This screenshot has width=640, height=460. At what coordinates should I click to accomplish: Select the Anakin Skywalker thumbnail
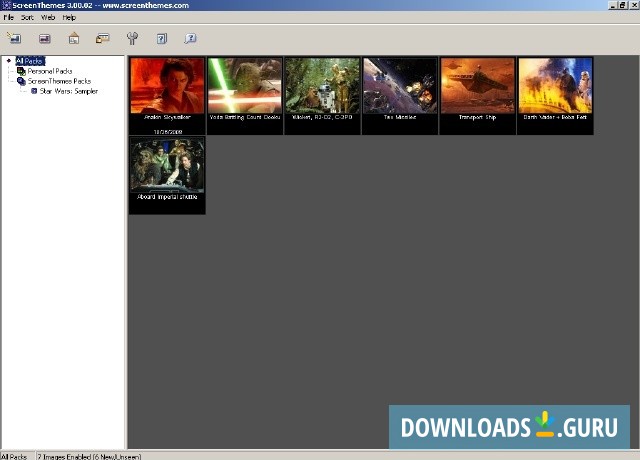(x=167, y=96)
